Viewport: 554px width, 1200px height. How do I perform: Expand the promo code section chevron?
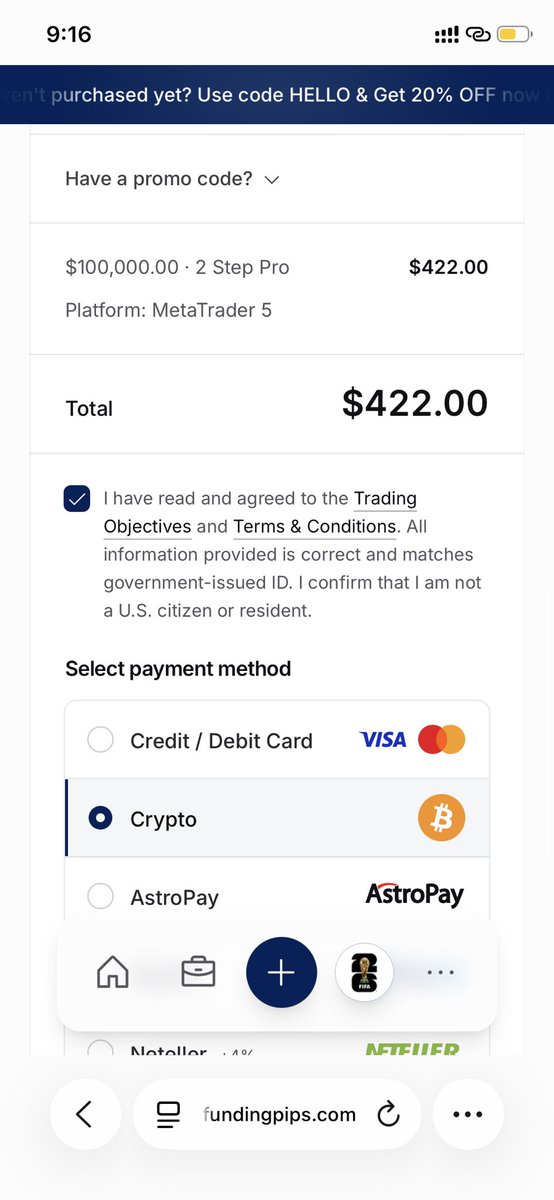point(272,180)
